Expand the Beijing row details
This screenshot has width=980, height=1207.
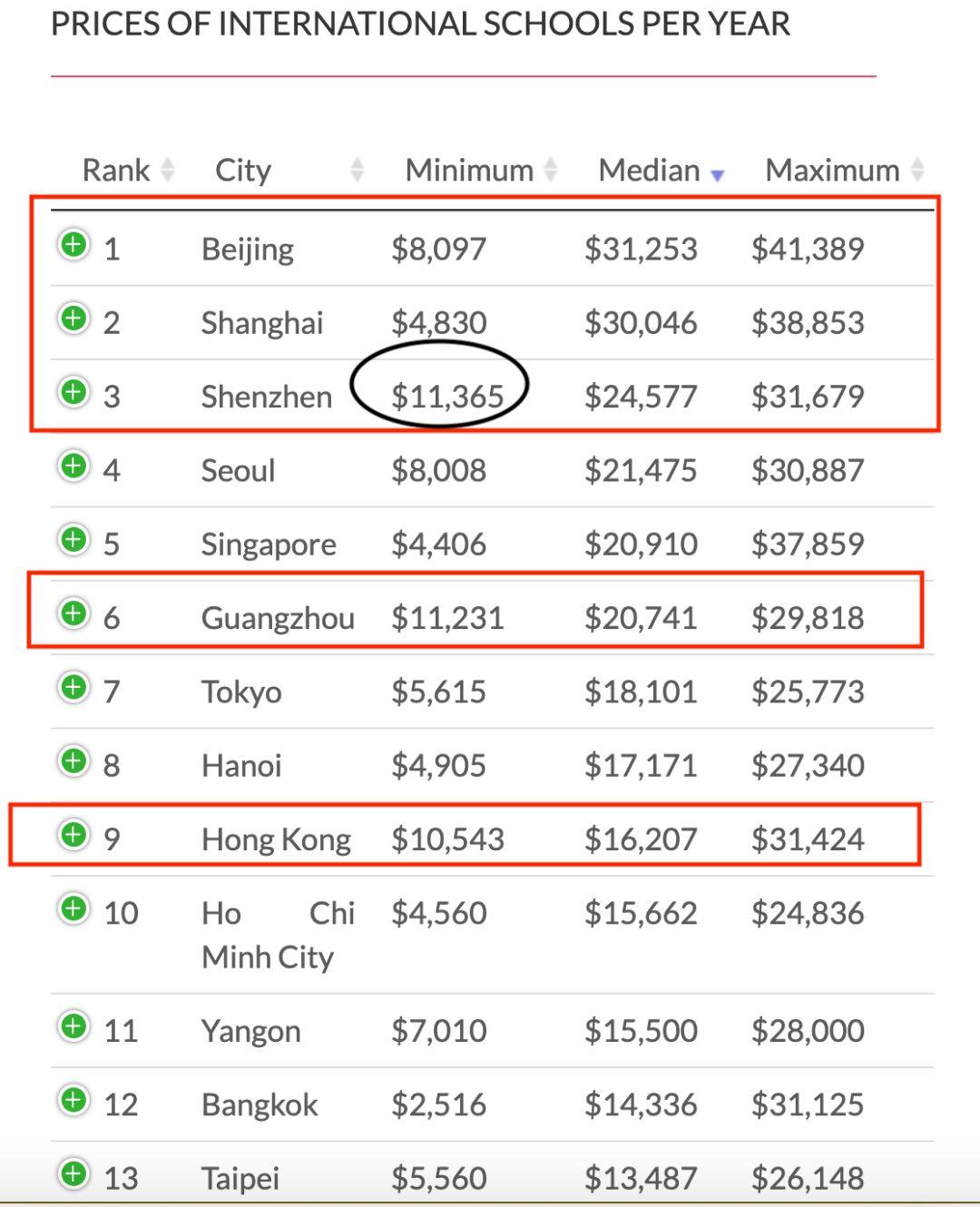point(73,245)
